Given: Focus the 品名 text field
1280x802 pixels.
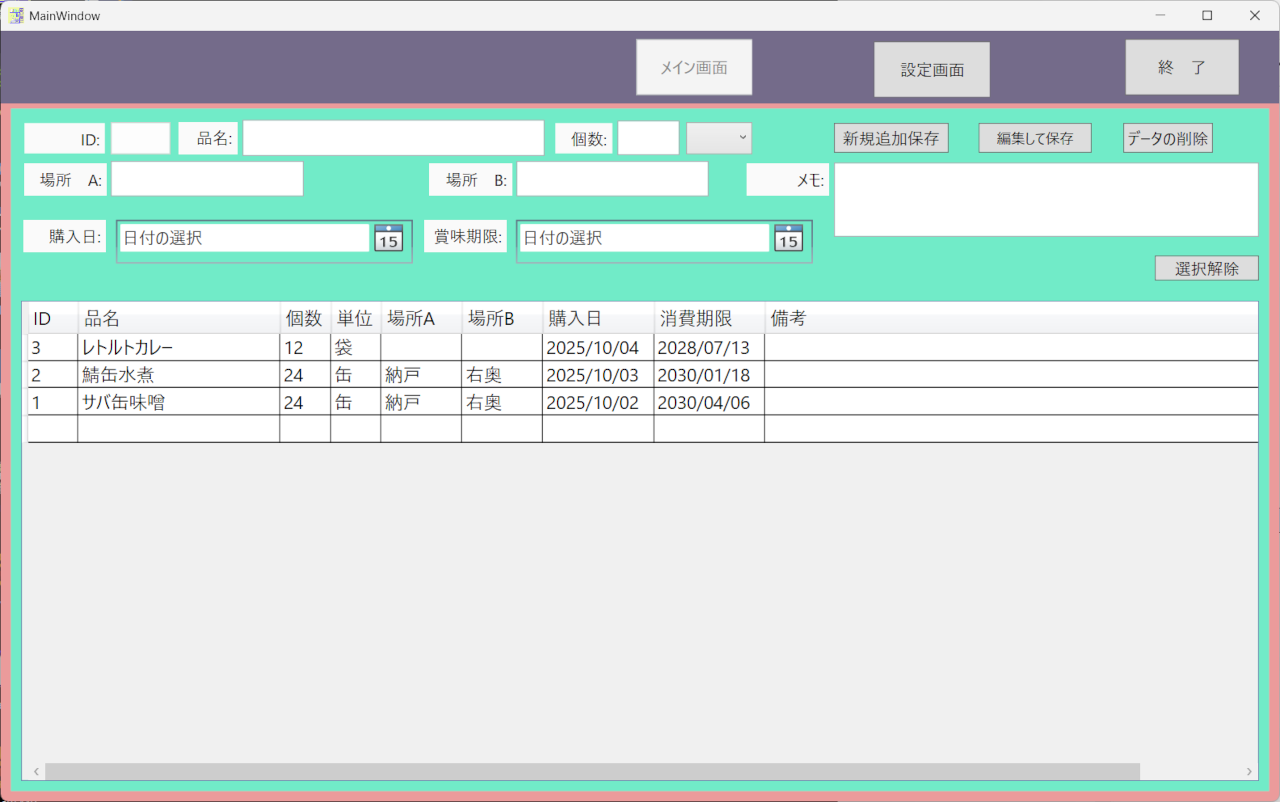Looking at the screenshot, I should (392, 138).
